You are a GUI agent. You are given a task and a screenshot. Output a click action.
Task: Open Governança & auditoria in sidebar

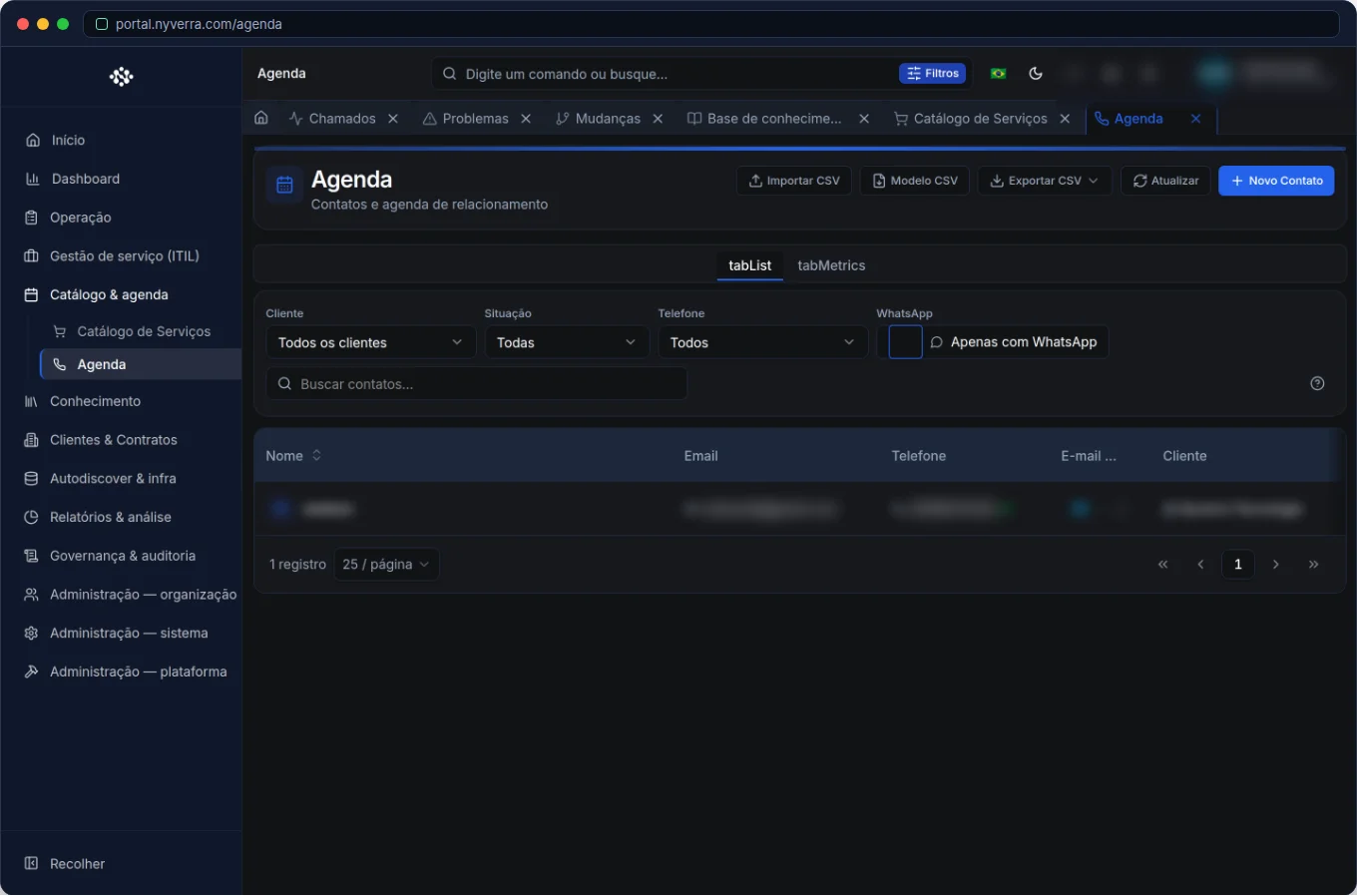(121, 556)
